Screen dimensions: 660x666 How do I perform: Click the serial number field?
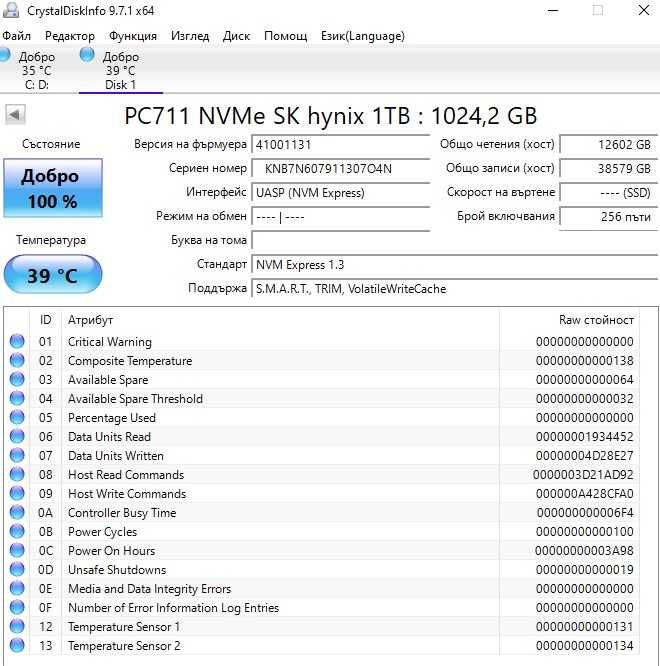(341, 169)
